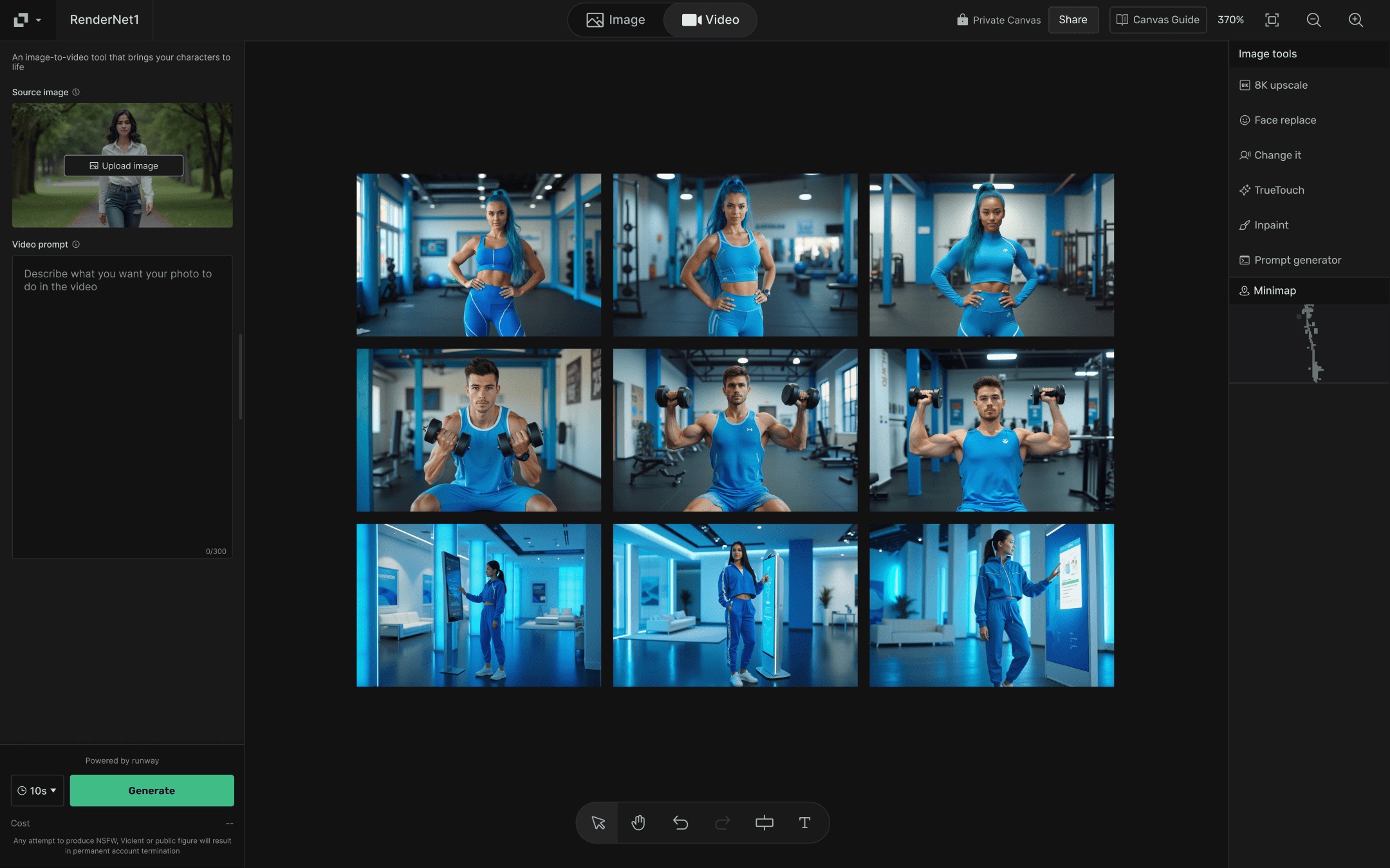Select the frame tool in bottom toolbar
Screen dimensions: 1390x868
[x=764, y=822]
